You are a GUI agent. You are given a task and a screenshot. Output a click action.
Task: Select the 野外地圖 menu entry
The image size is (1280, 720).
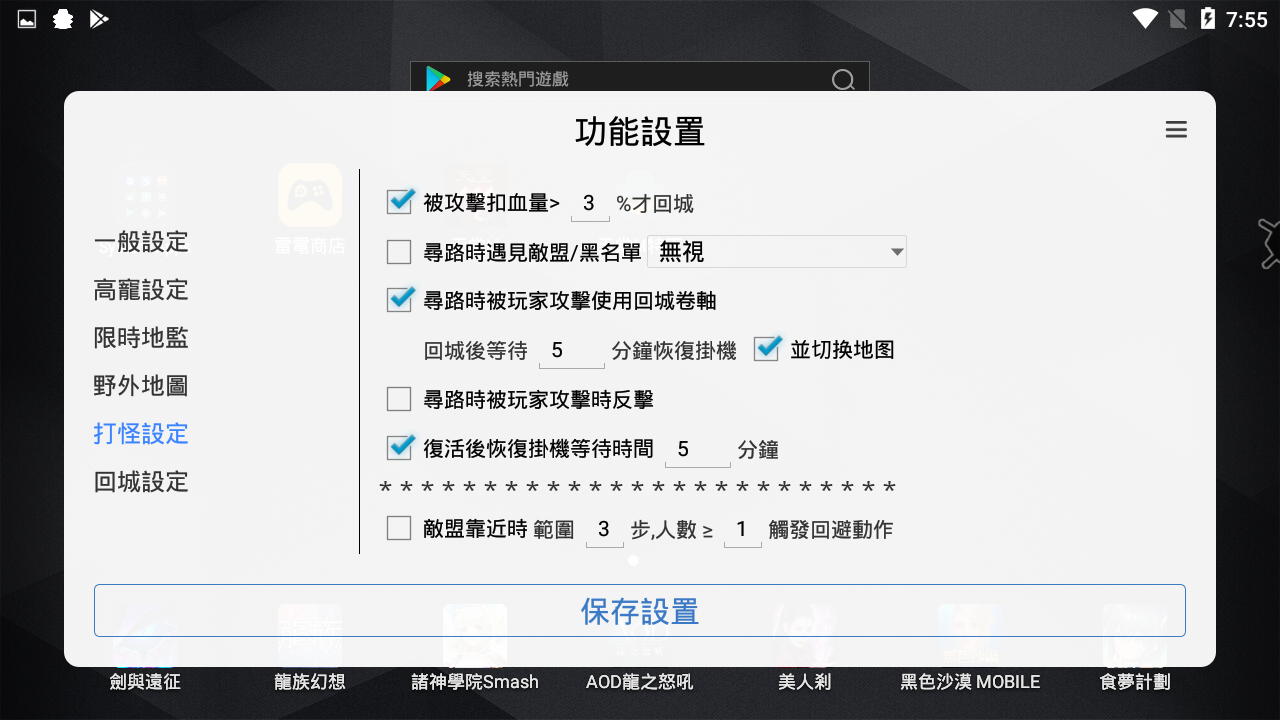point(140,386)
